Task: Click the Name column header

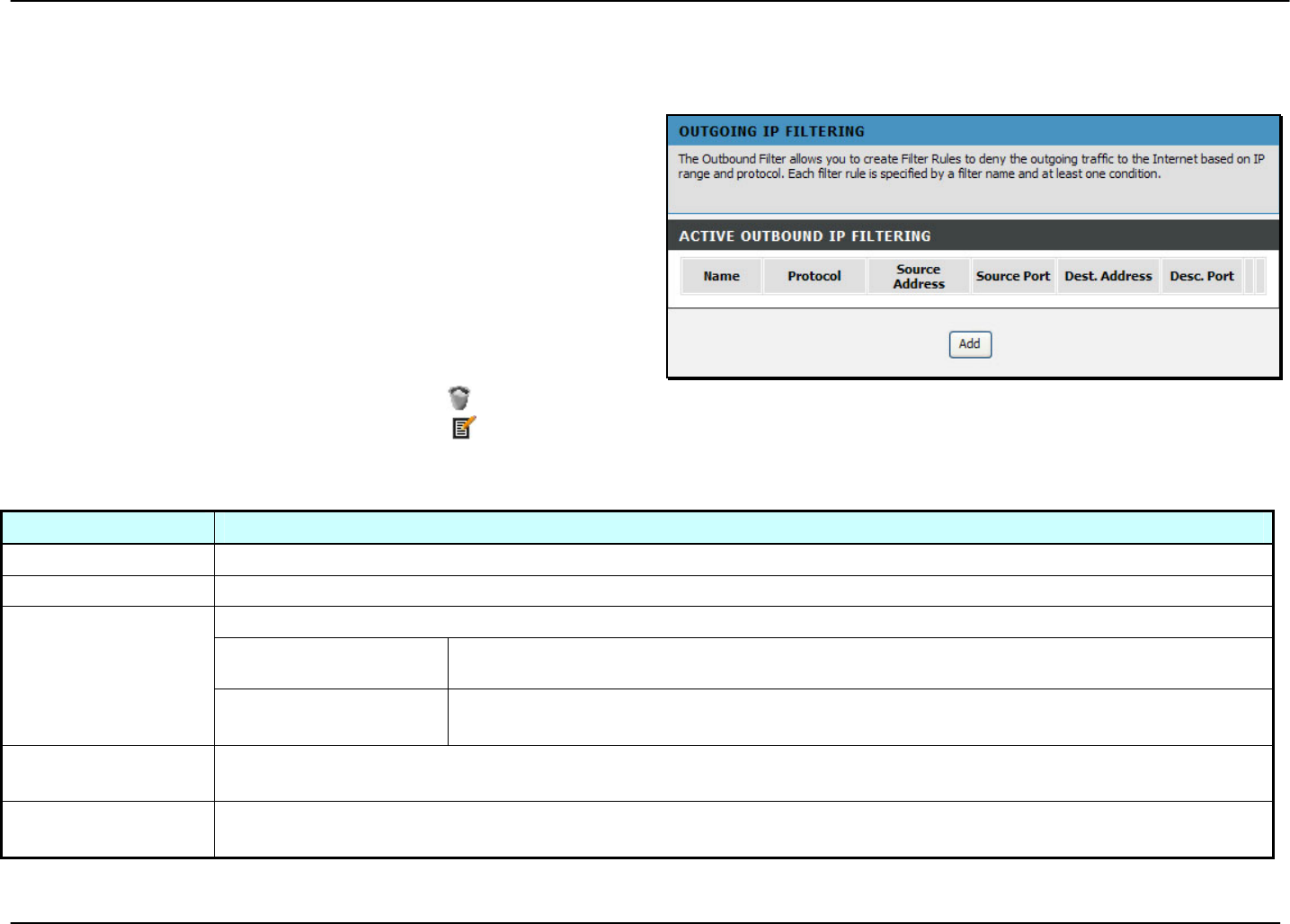Action: [x=721, y=276]
